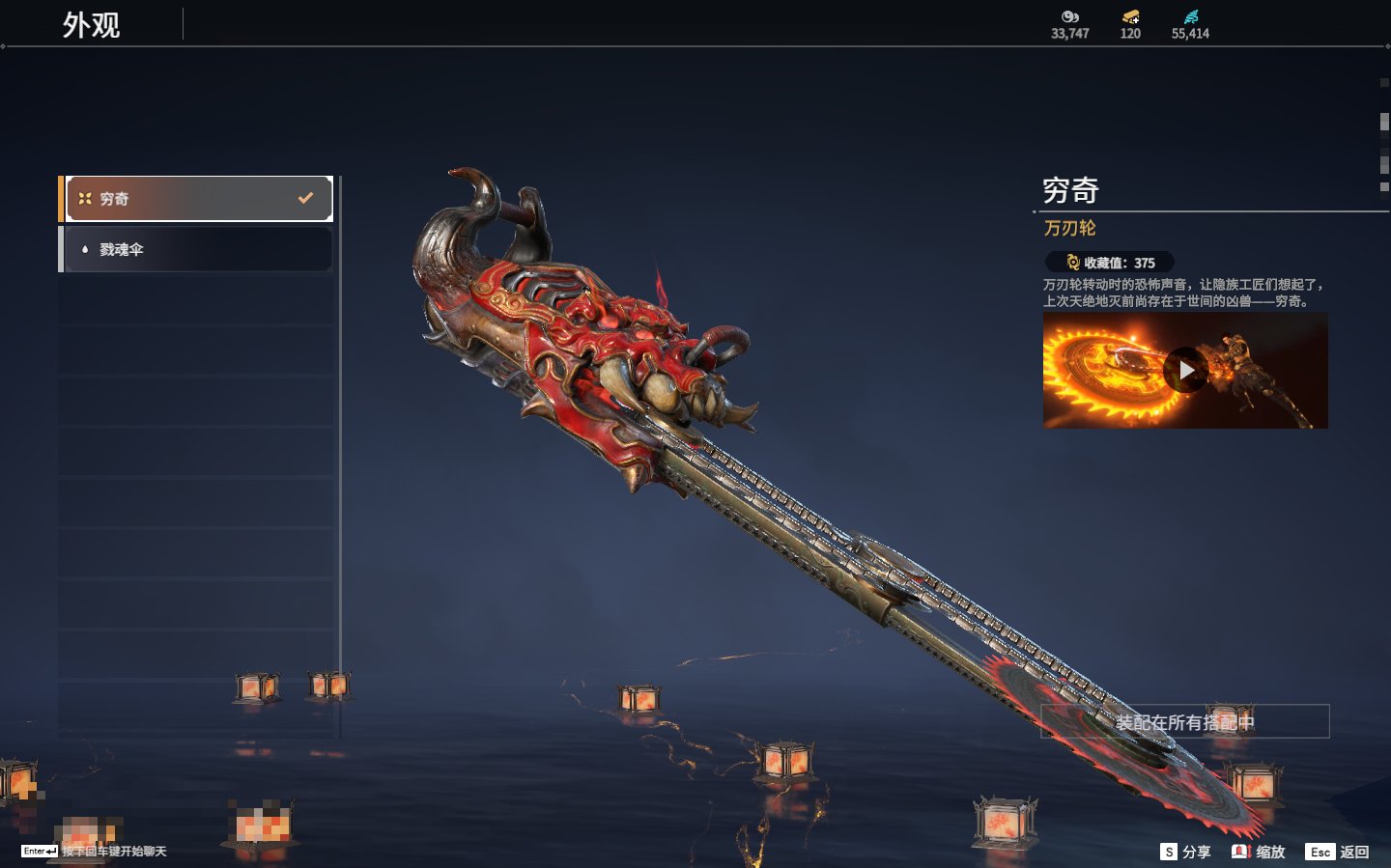The width and height of the screenshot is (1391, 868).
Task: Click the S key share icon
Action: coord(1169,852)
